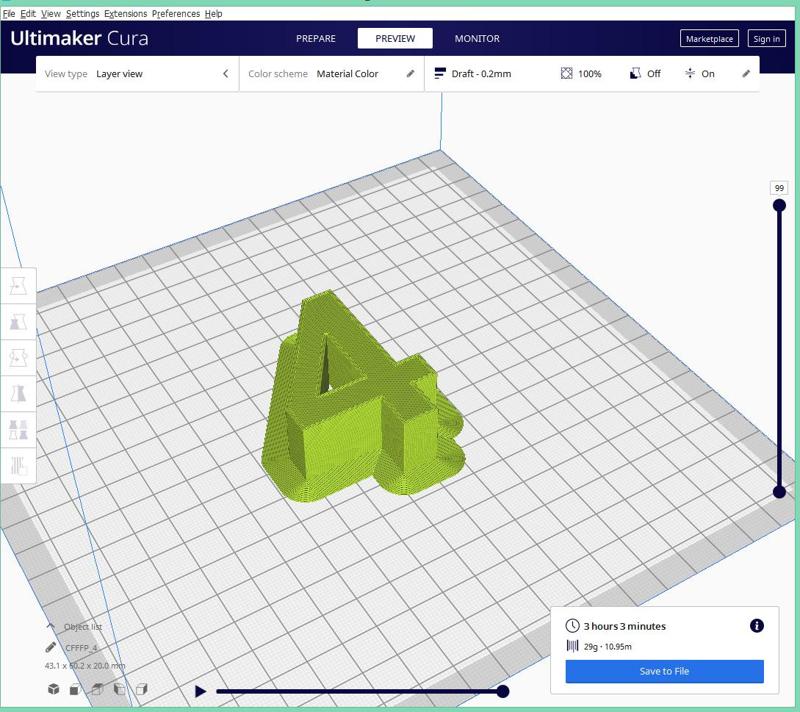Click the model dimensions text 43.1 x 50.2
This screenshot has height=712, width=800.
point(85,666)
